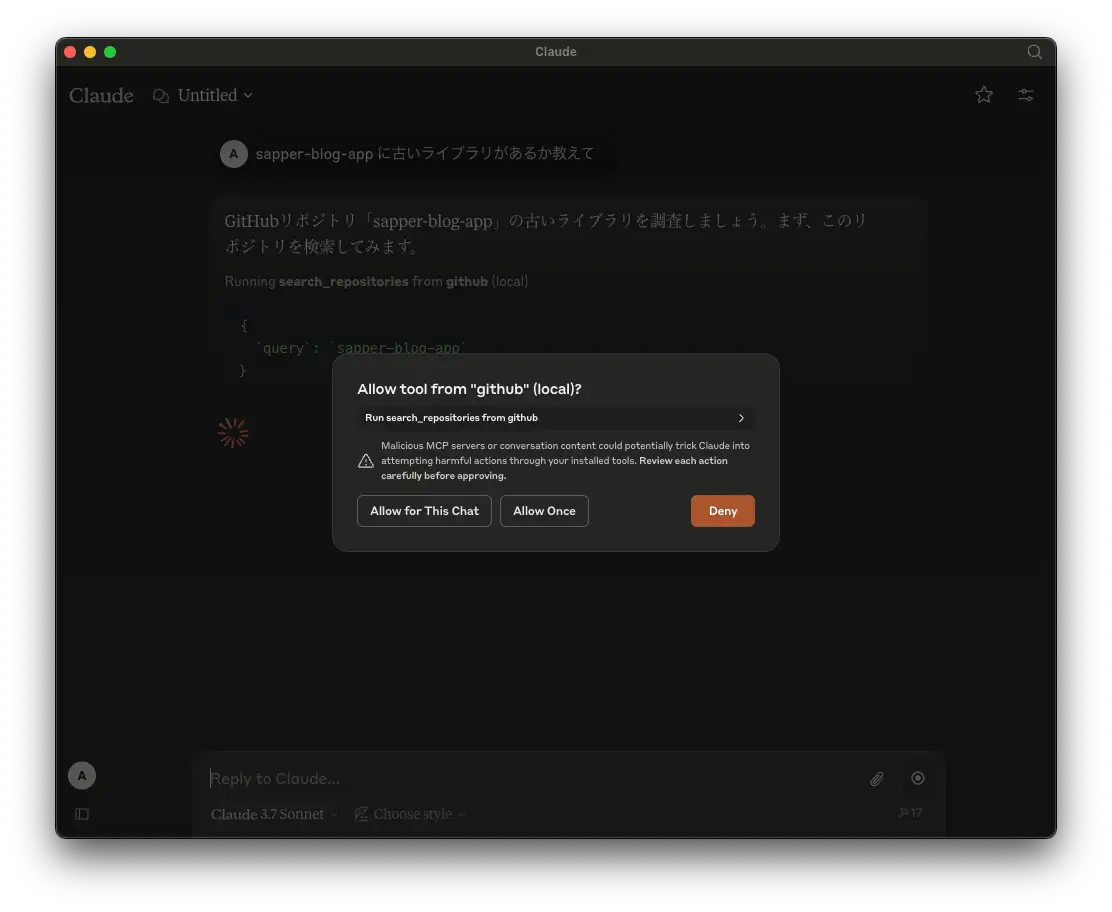Screen dimensions: 1112x912
Task: Click the warning triangle in the permission dialog
Action: [366, 460]
